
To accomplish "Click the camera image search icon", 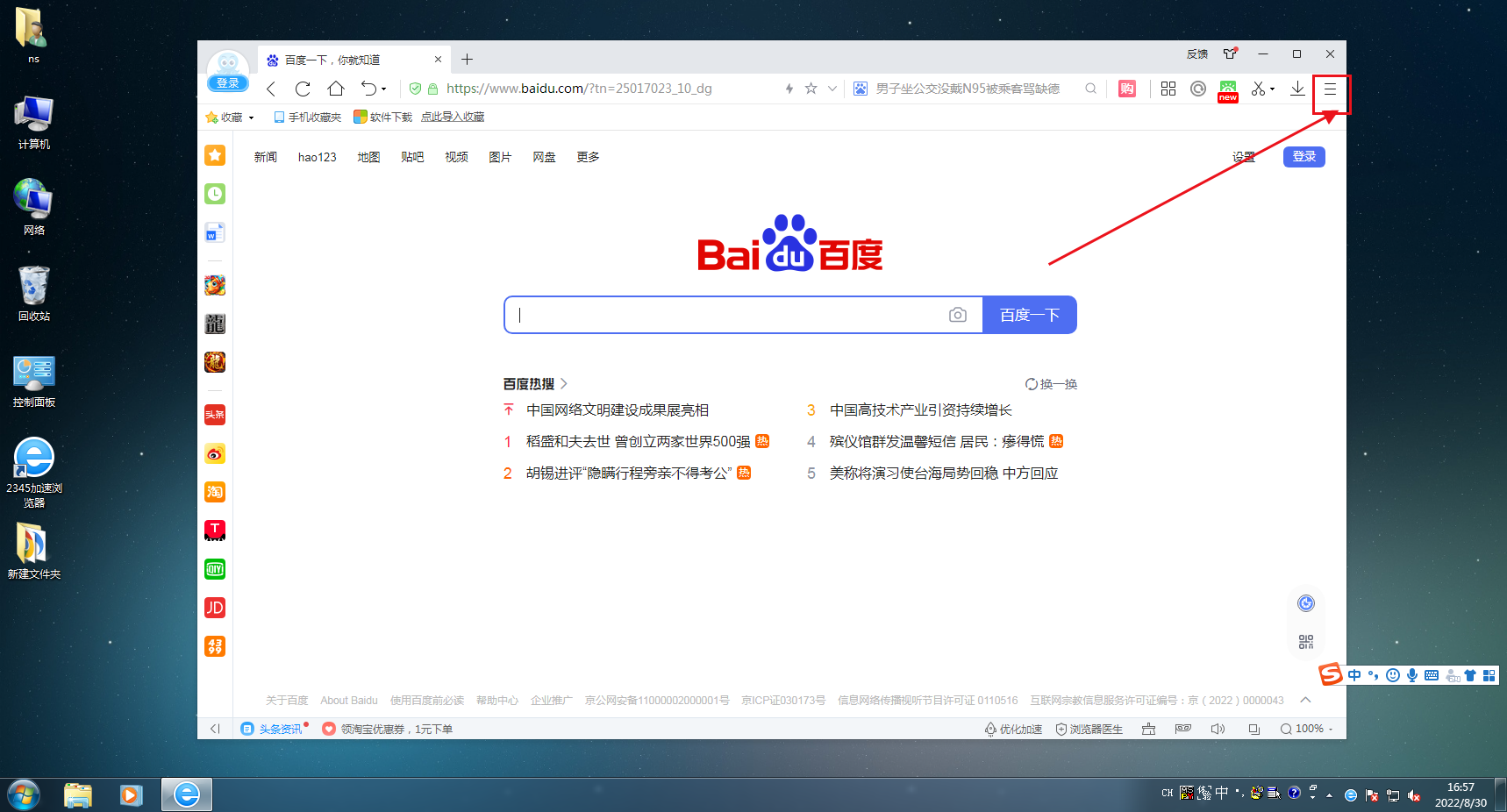I will click(x=958, y=315).
